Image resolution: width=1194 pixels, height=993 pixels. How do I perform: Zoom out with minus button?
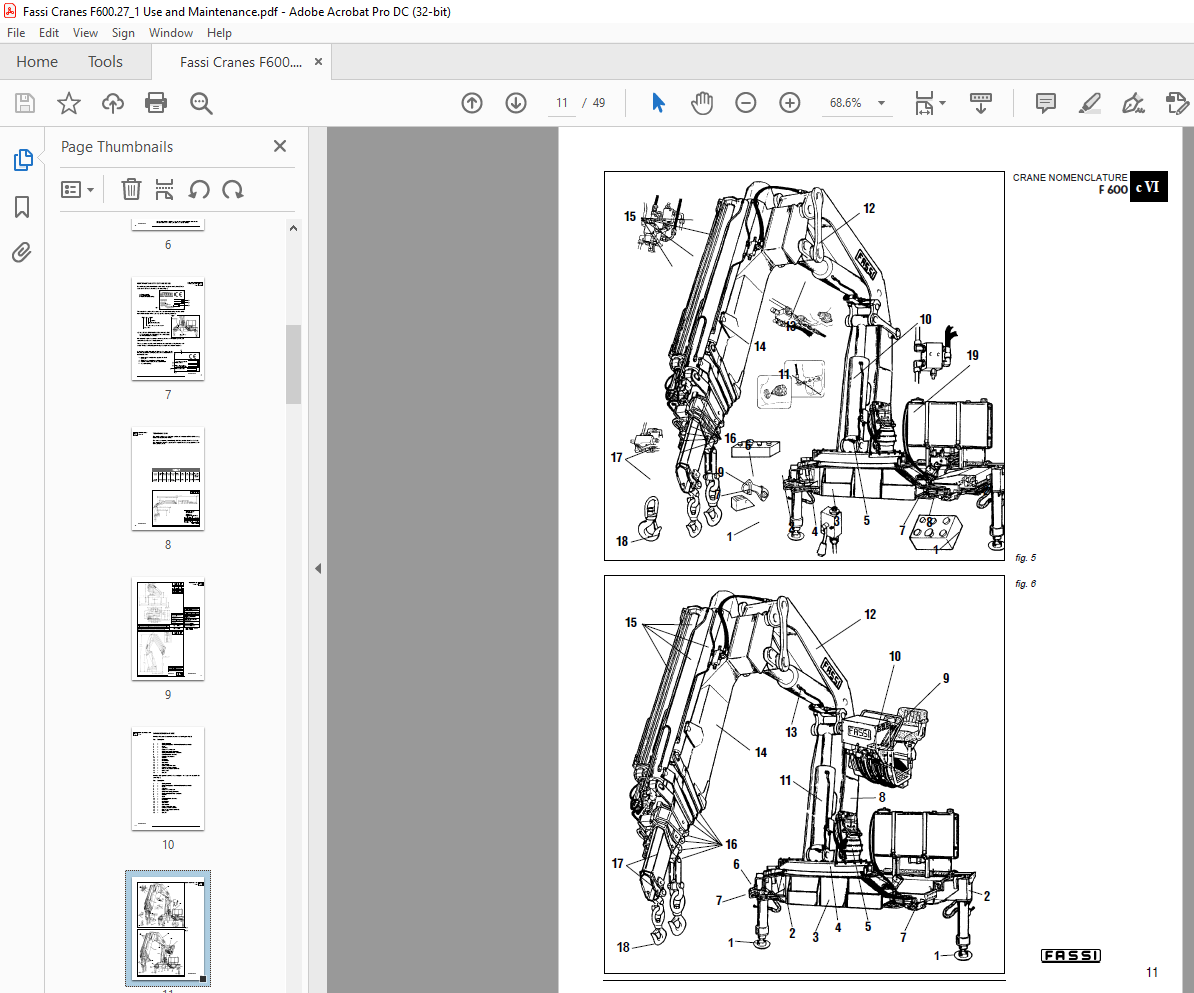tap(745, 103)
